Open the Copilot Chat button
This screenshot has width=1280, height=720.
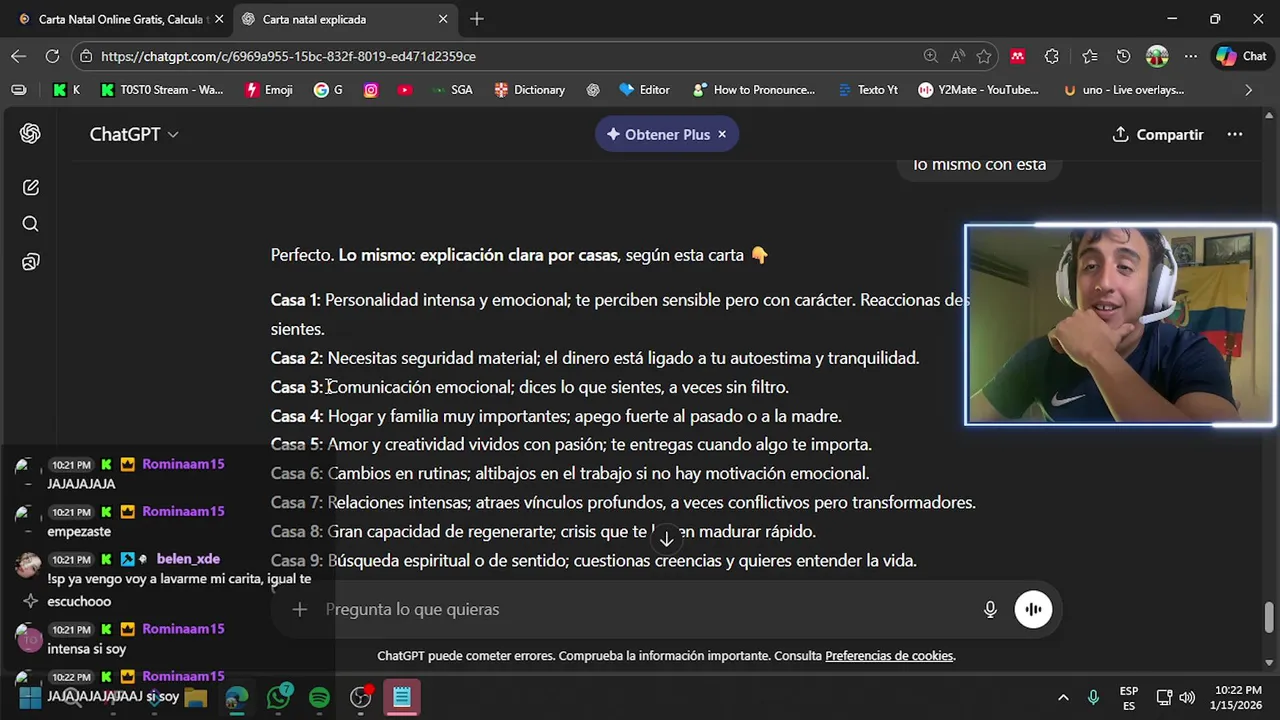tap(1242, 56)
